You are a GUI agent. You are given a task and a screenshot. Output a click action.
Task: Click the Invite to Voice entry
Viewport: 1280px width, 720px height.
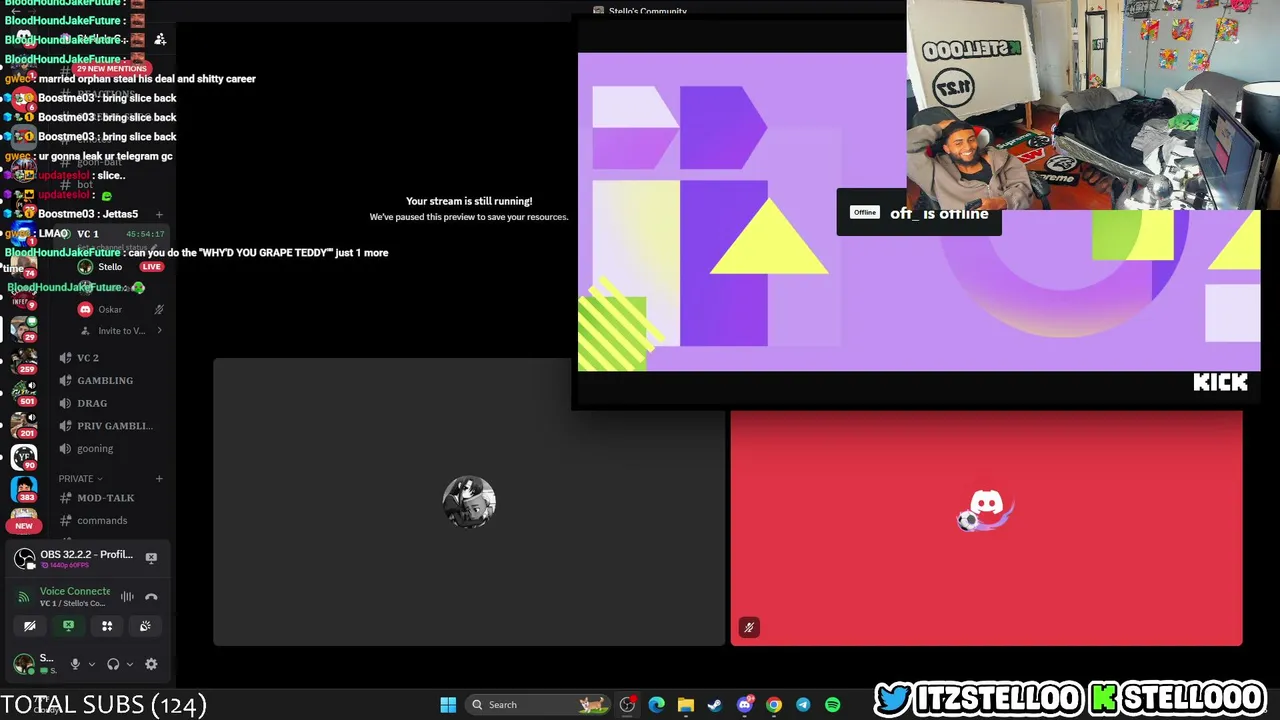[x=120, y=331]
